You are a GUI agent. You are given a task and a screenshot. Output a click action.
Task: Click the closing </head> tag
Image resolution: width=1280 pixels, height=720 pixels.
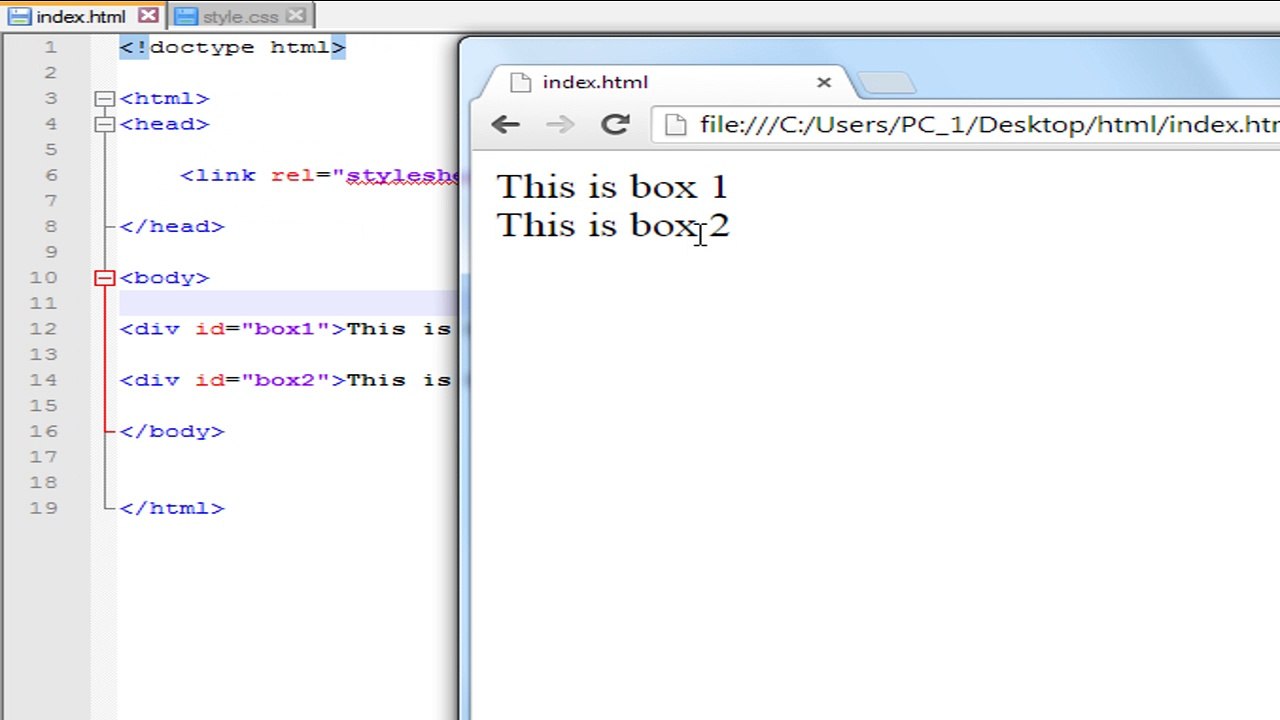pyautogui.click(x=172, y=226)
